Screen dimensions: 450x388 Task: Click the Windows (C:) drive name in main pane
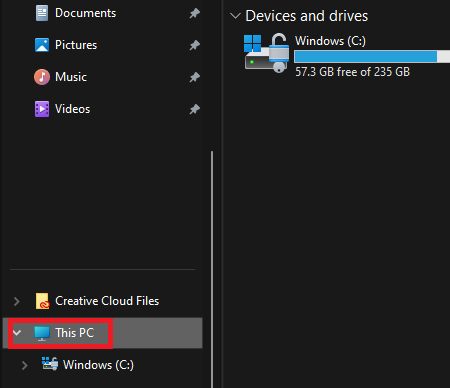(x=330, y=41)
